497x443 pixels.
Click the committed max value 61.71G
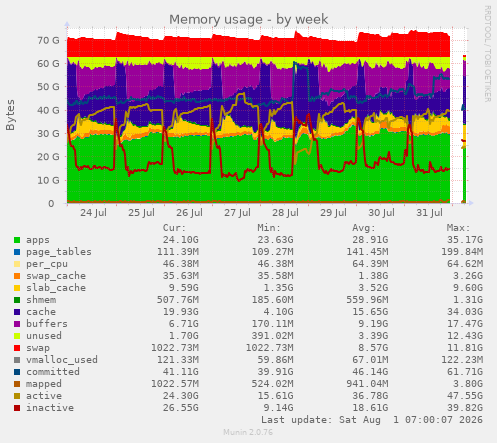tap(465, 372)
